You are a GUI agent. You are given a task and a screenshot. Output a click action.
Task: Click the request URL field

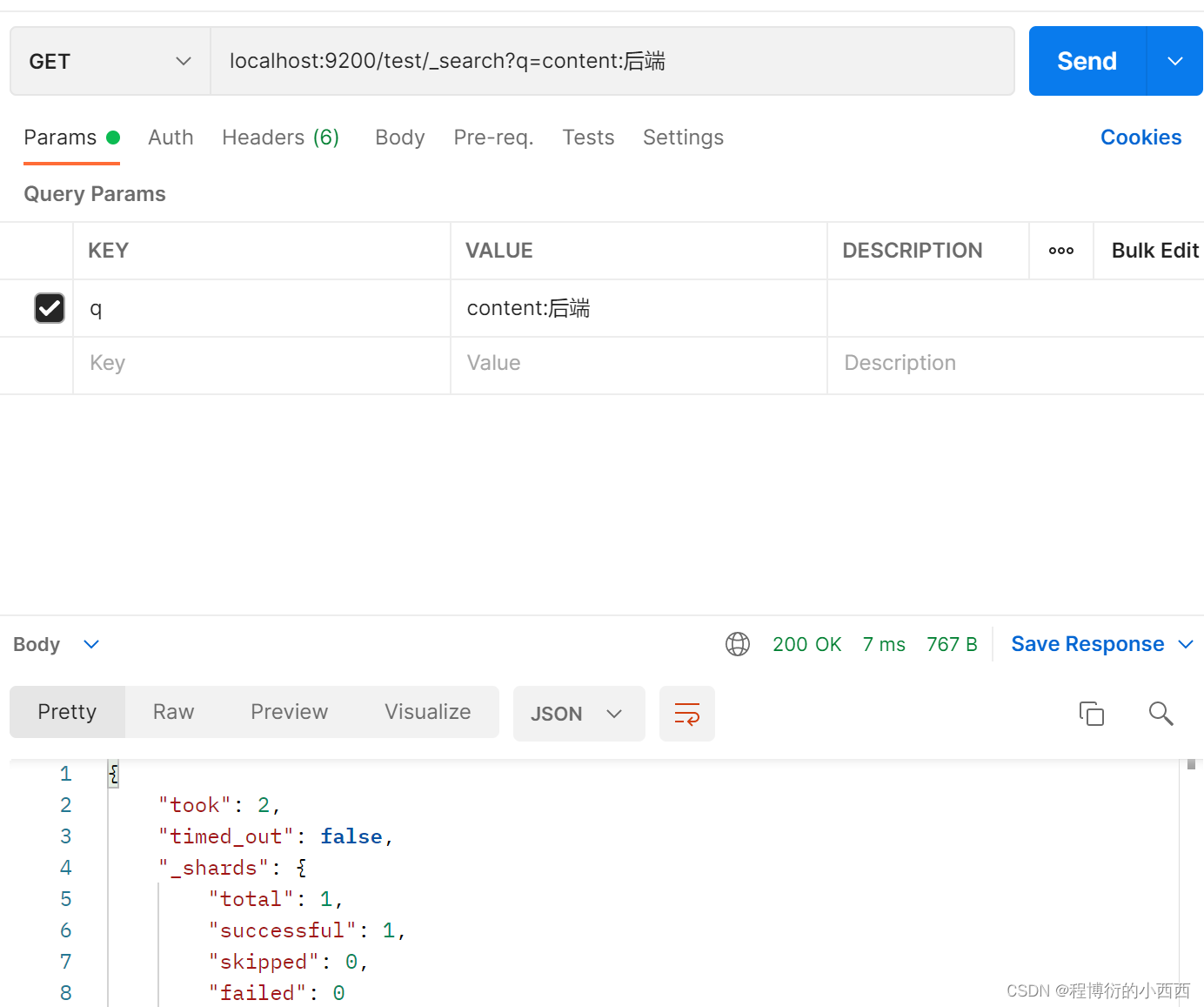click(612, 61)
